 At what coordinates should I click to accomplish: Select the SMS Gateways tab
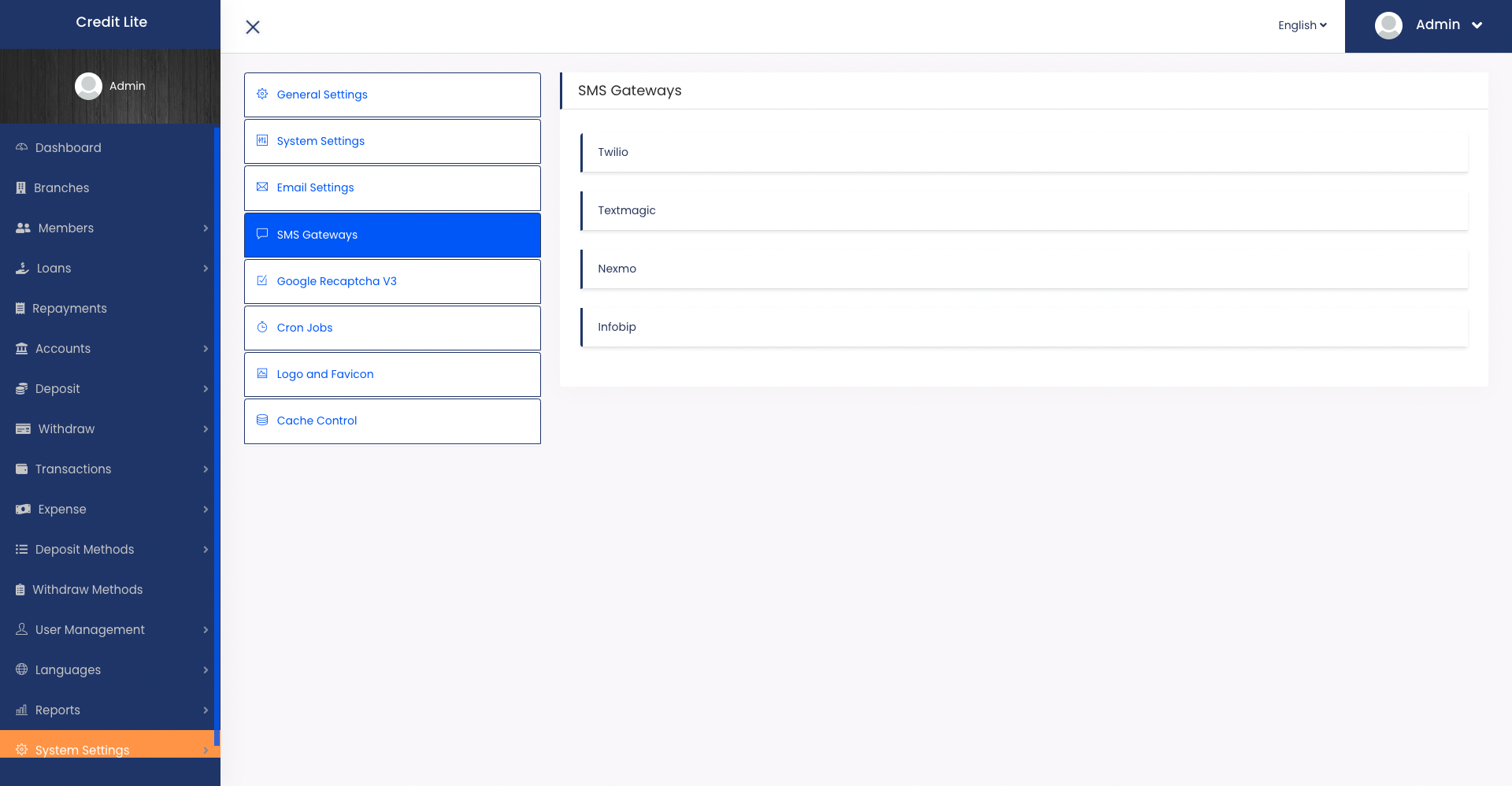(392, 235)
